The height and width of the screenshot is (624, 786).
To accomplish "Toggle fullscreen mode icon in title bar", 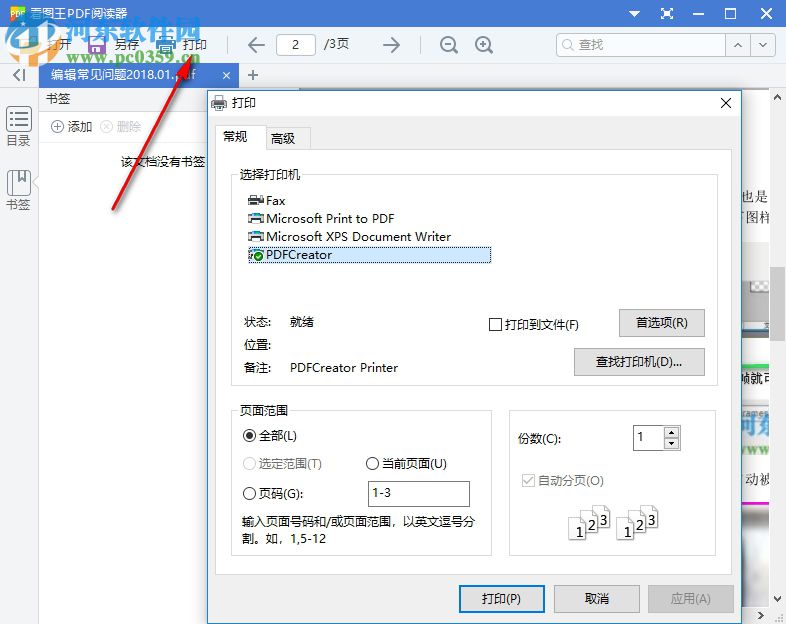I will [x=667, y=14].
